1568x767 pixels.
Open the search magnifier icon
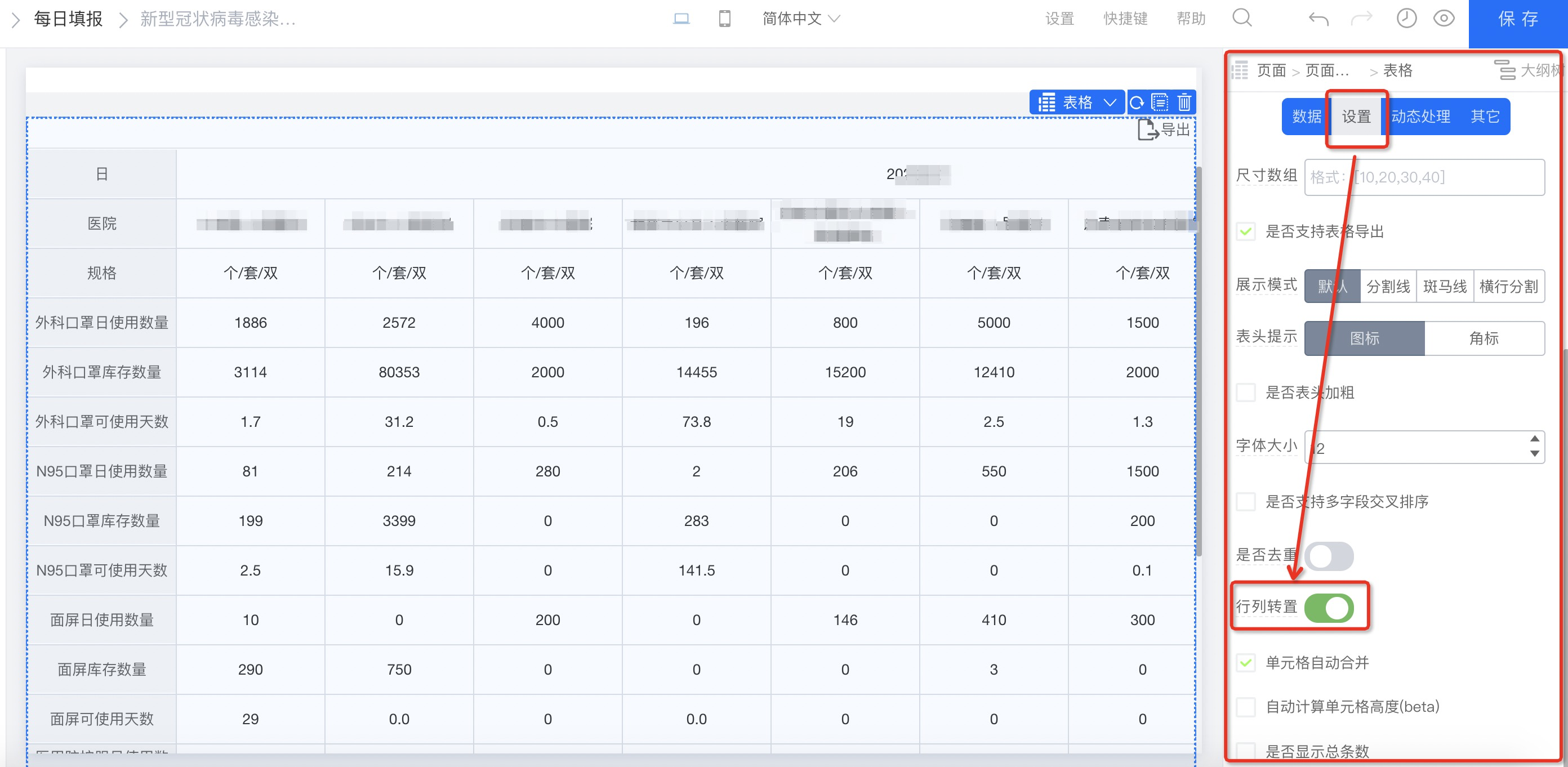coord(1242,17)
